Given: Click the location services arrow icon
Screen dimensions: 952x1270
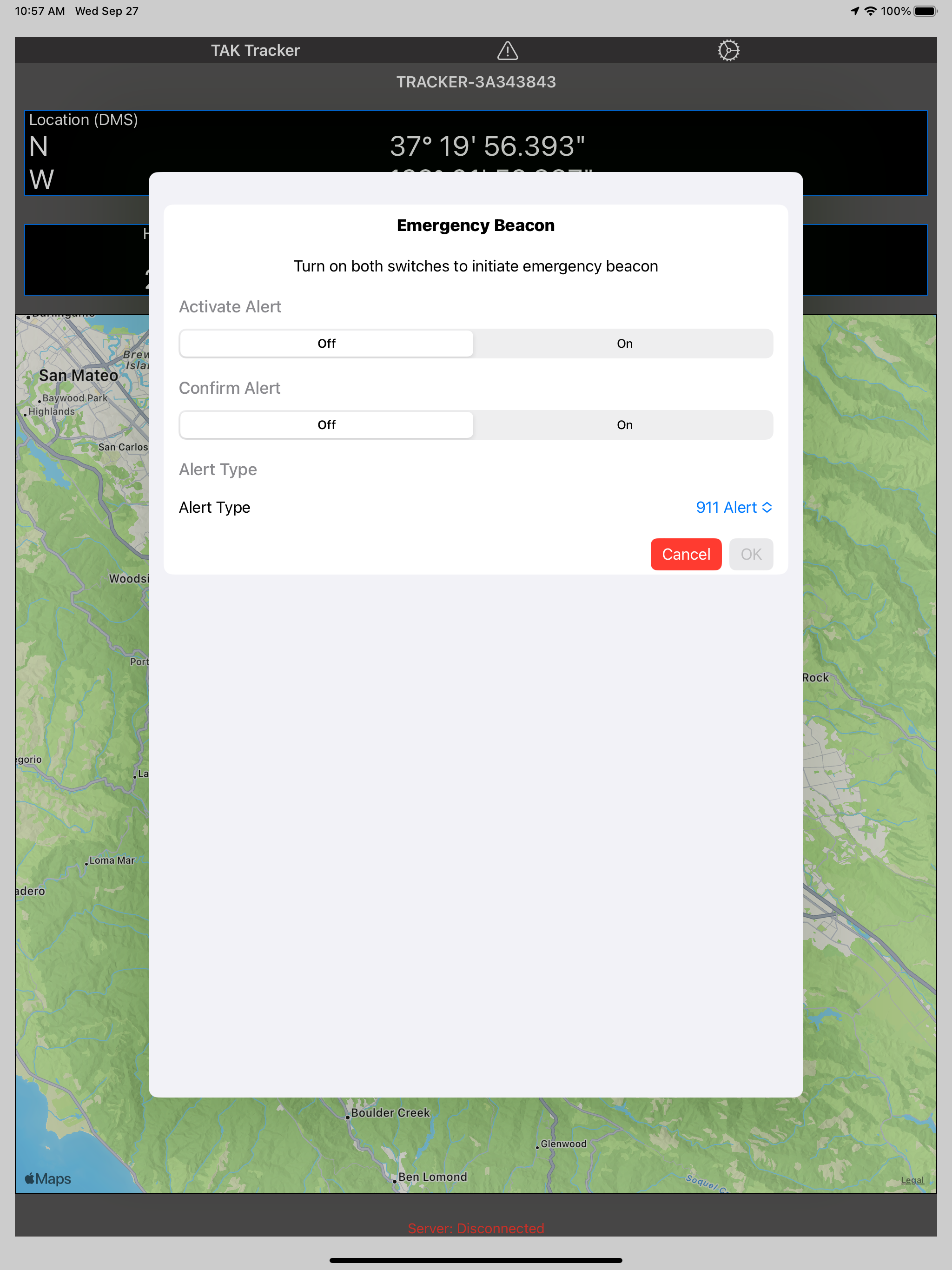Looking at the screenshot, I should (x=855, y=11).
